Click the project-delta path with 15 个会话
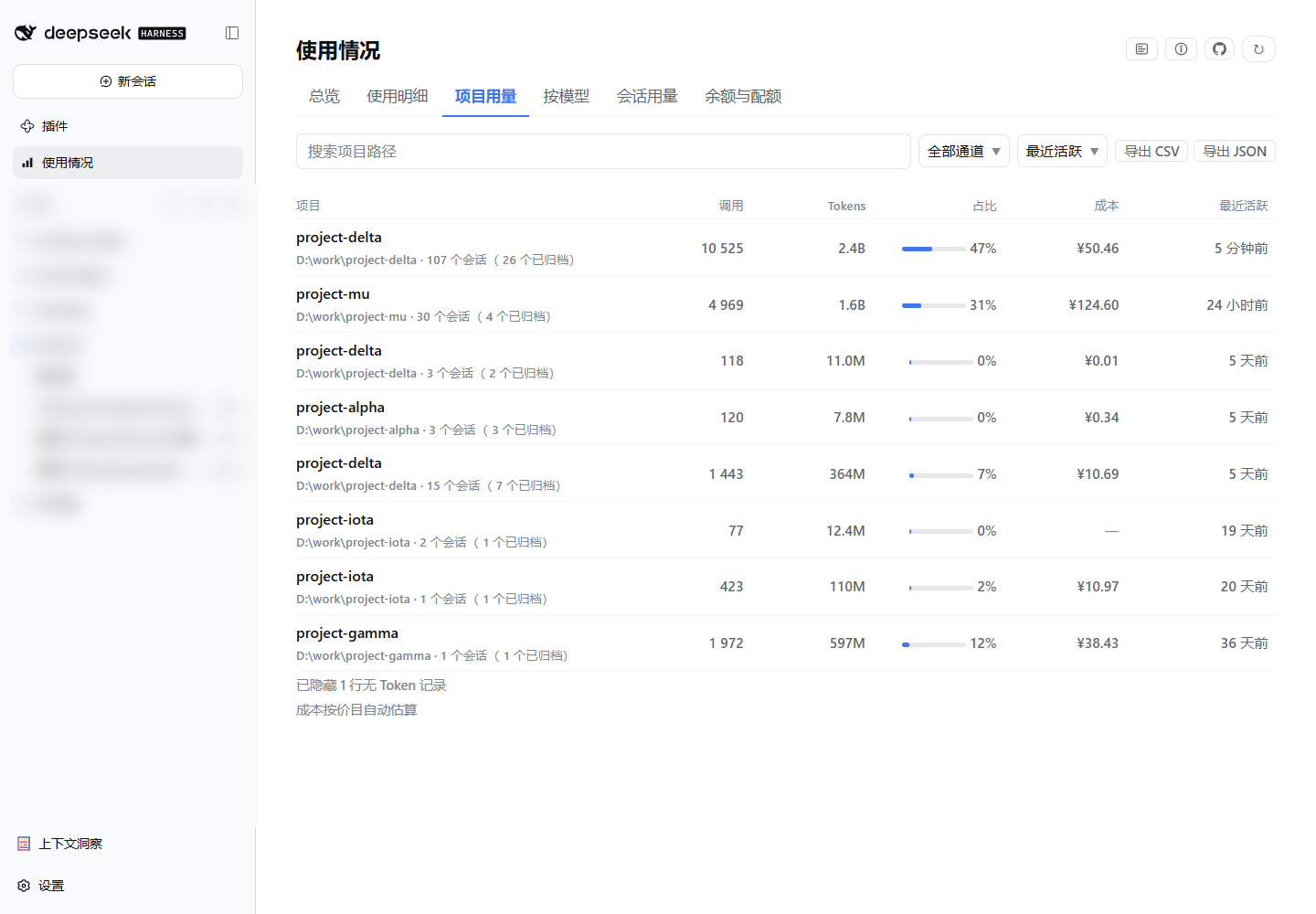 429,486
